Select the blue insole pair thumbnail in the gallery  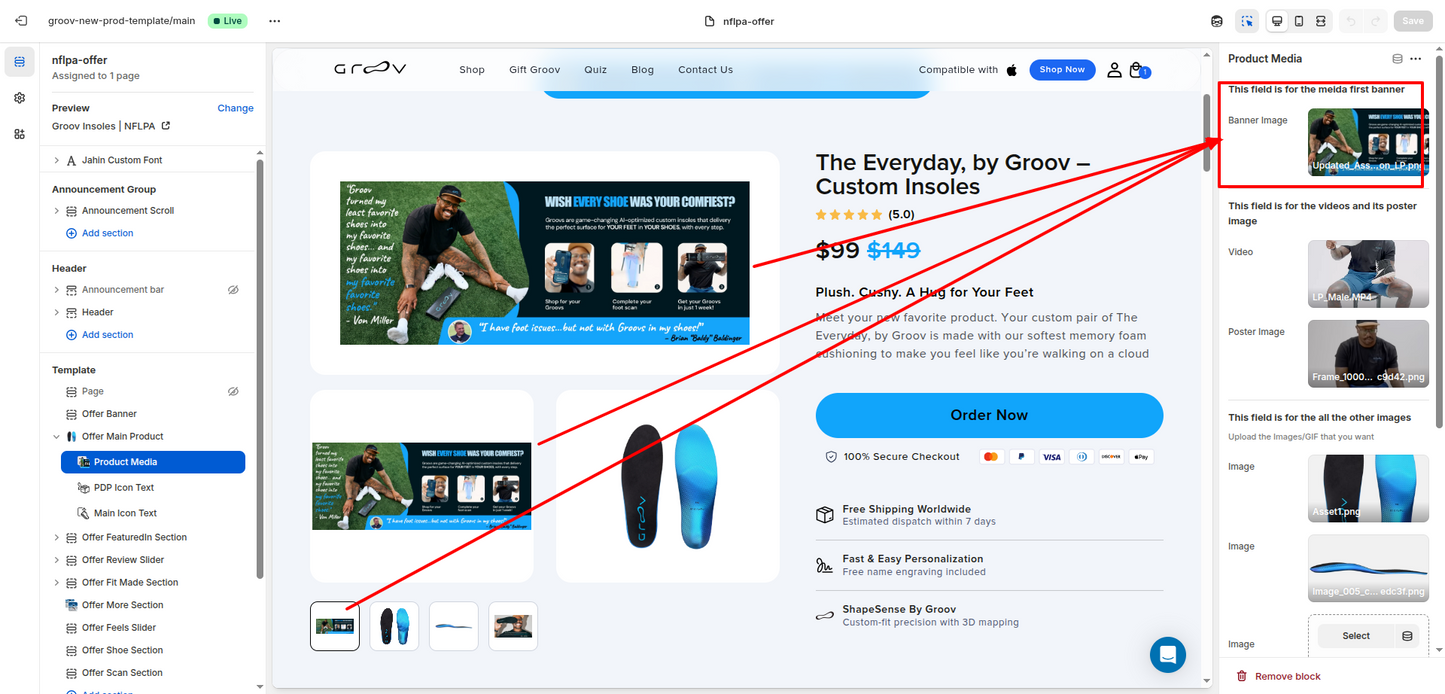[x=394, y=626]
